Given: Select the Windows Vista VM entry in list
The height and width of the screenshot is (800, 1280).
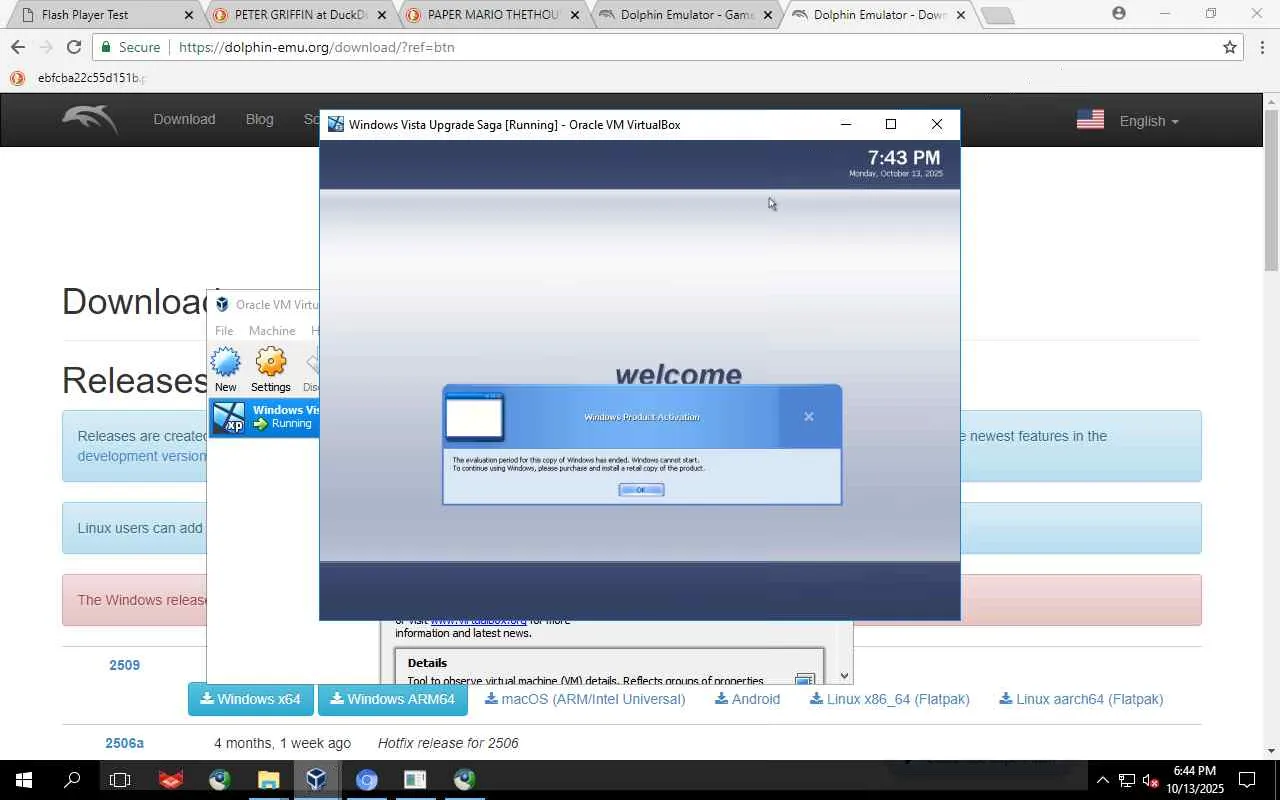Looking at the screenshot, I should coord(265,417).
